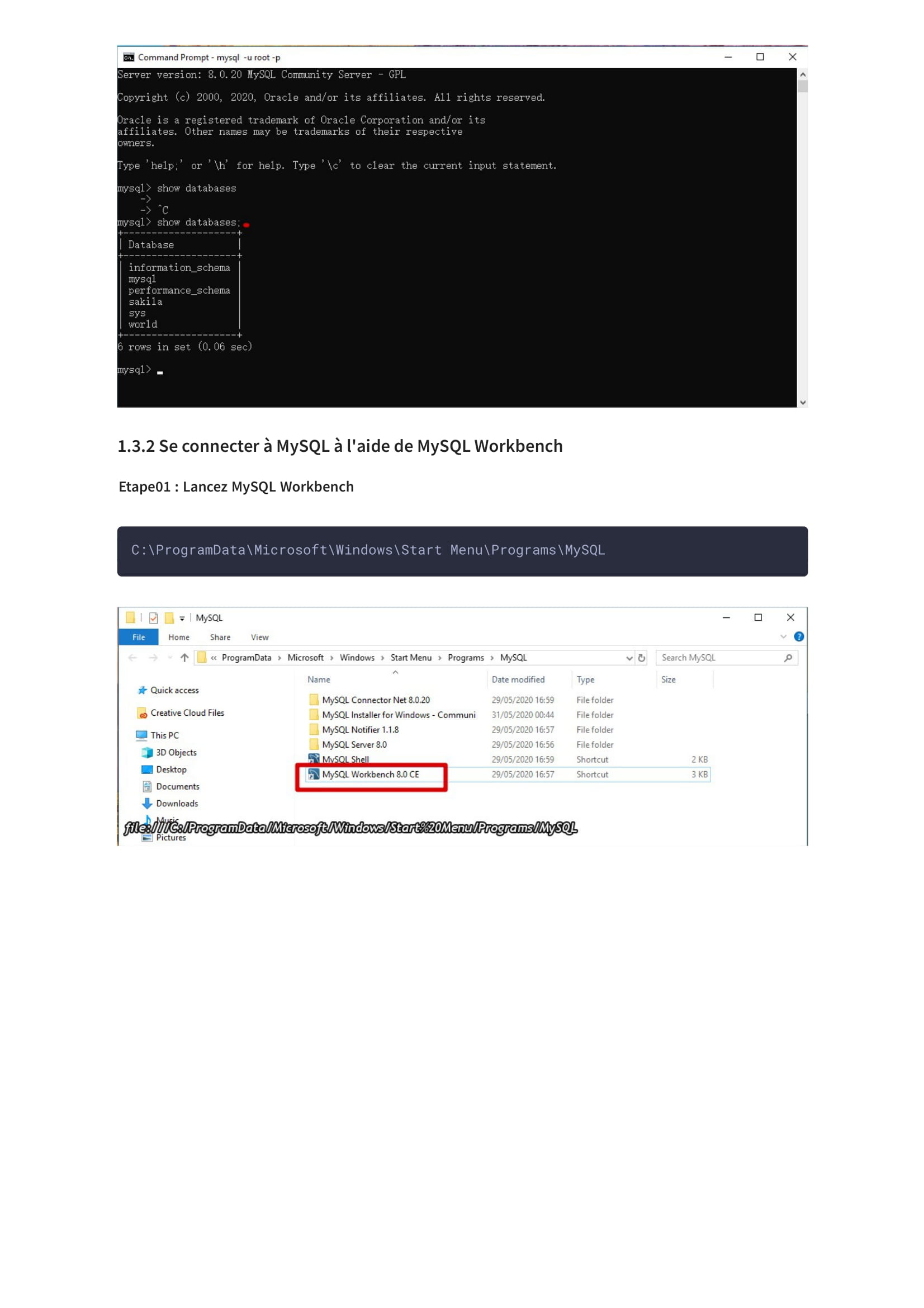Screen dimensions: 924x1308
Task: Click the Command Prompt scrollbar thumb
Action: click(x=803, y=86)
